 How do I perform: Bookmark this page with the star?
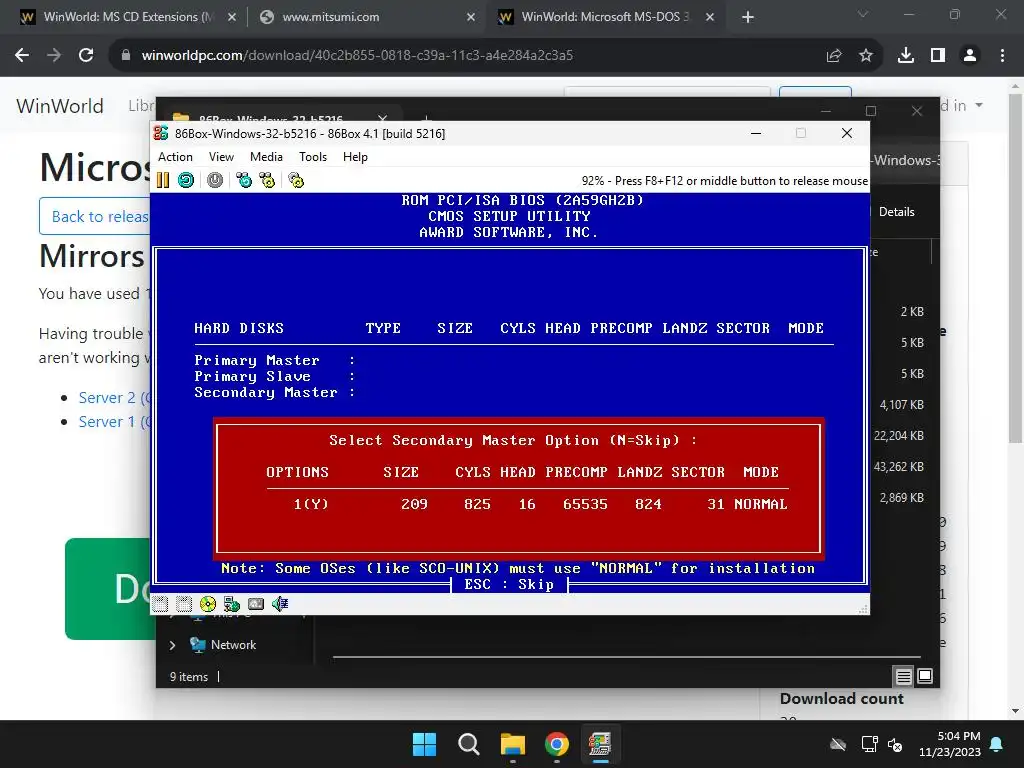866,56
